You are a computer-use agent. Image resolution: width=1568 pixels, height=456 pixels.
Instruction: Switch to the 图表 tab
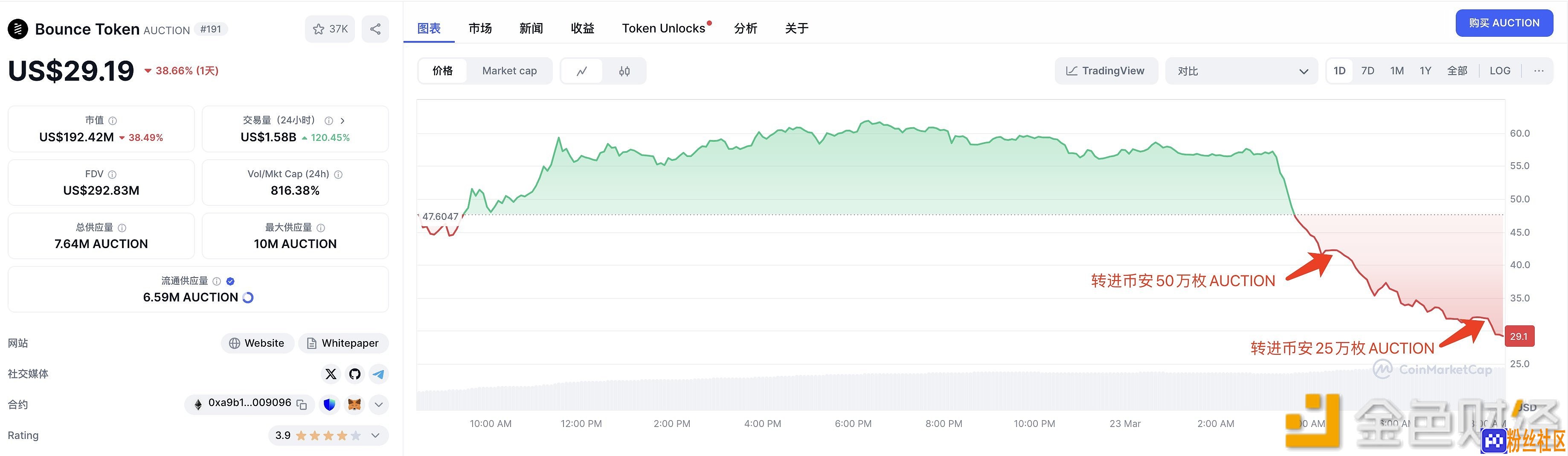(429, 28)
